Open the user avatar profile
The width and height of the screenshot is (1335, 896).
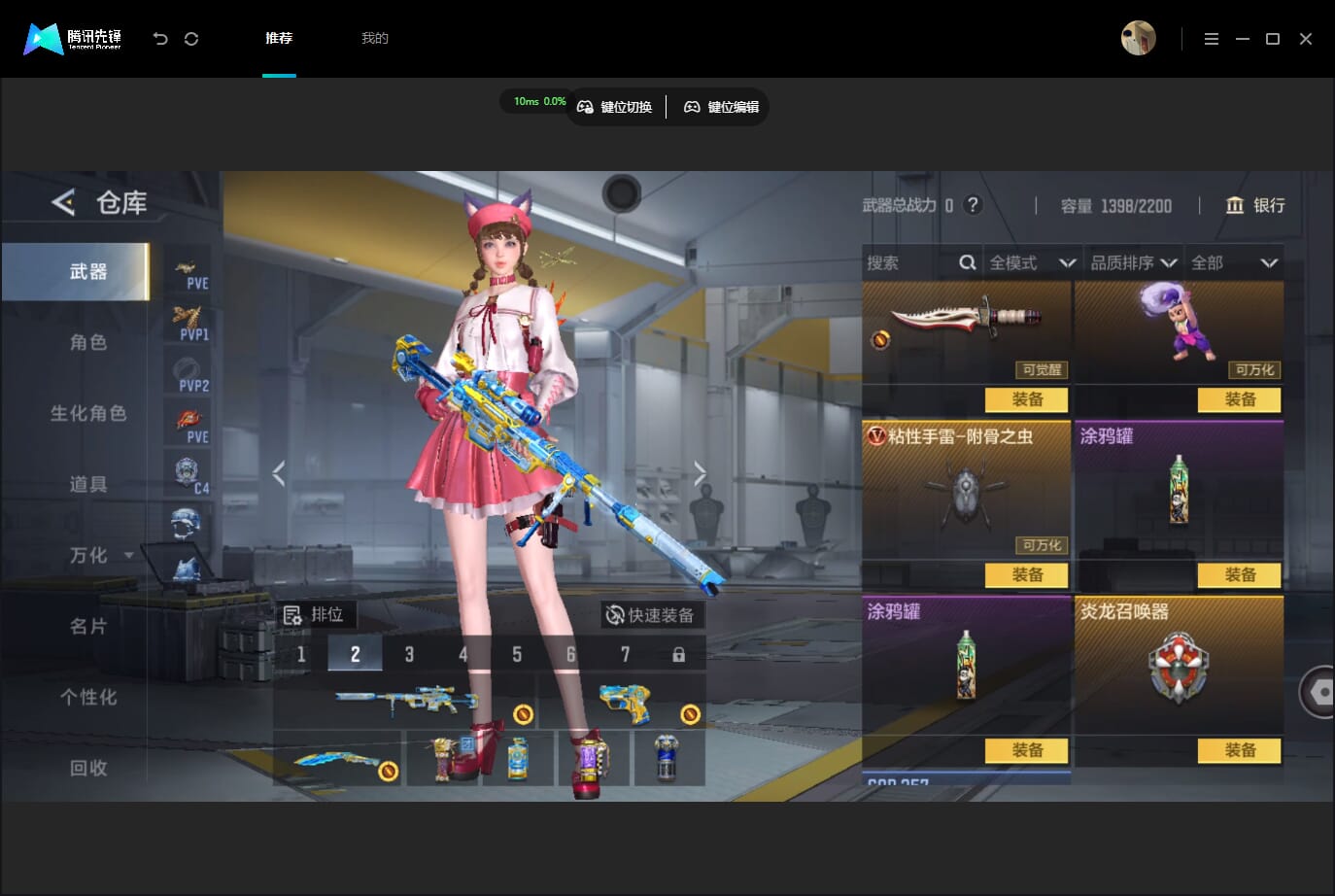tap(1138, 38)
